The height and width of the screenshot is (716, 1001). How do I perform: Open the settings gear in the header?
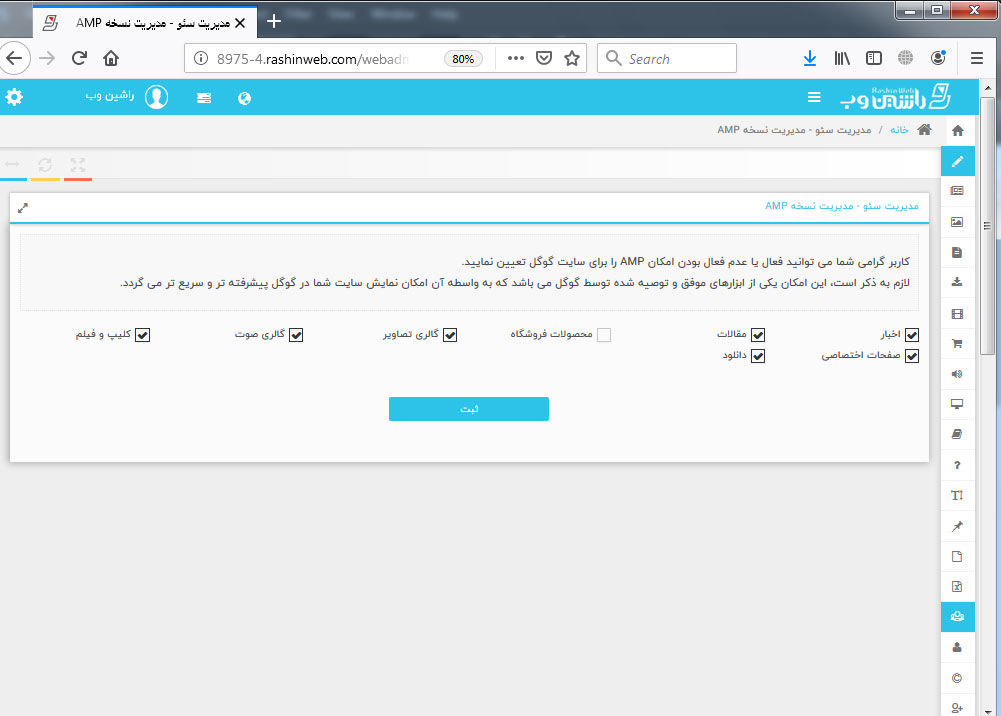[14, 97]
